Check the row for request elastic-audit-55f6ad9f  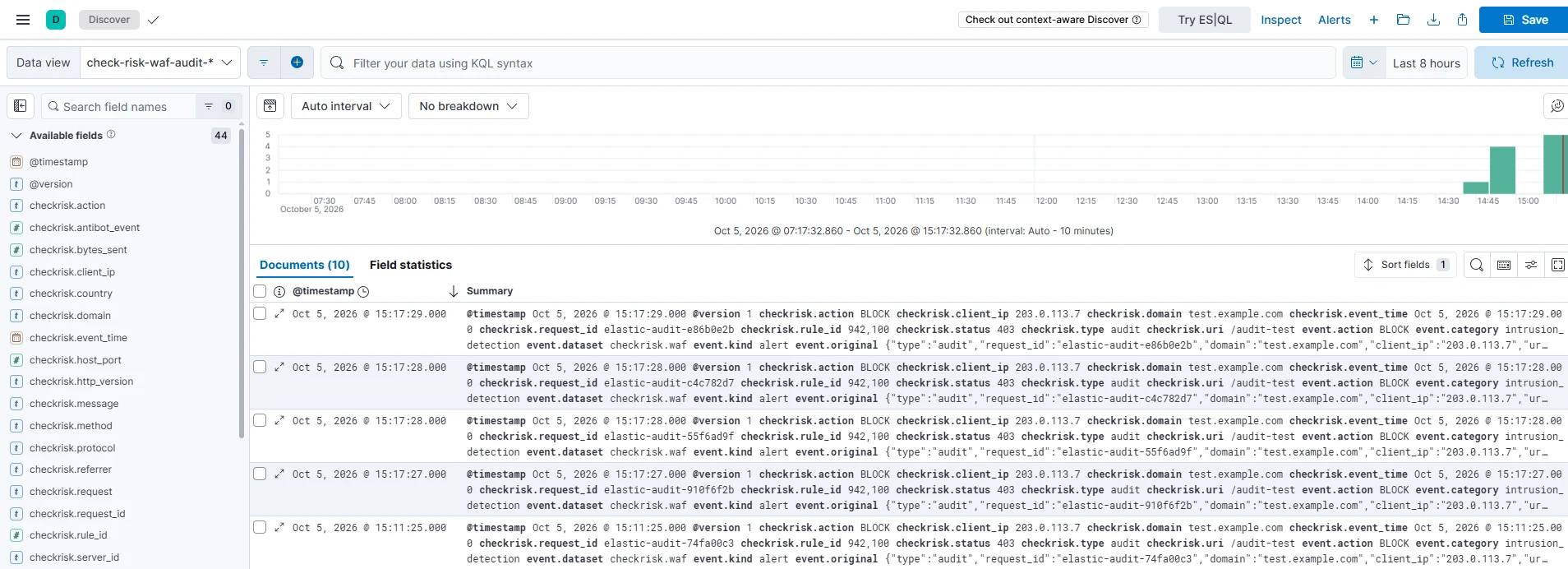pos(260,420)
